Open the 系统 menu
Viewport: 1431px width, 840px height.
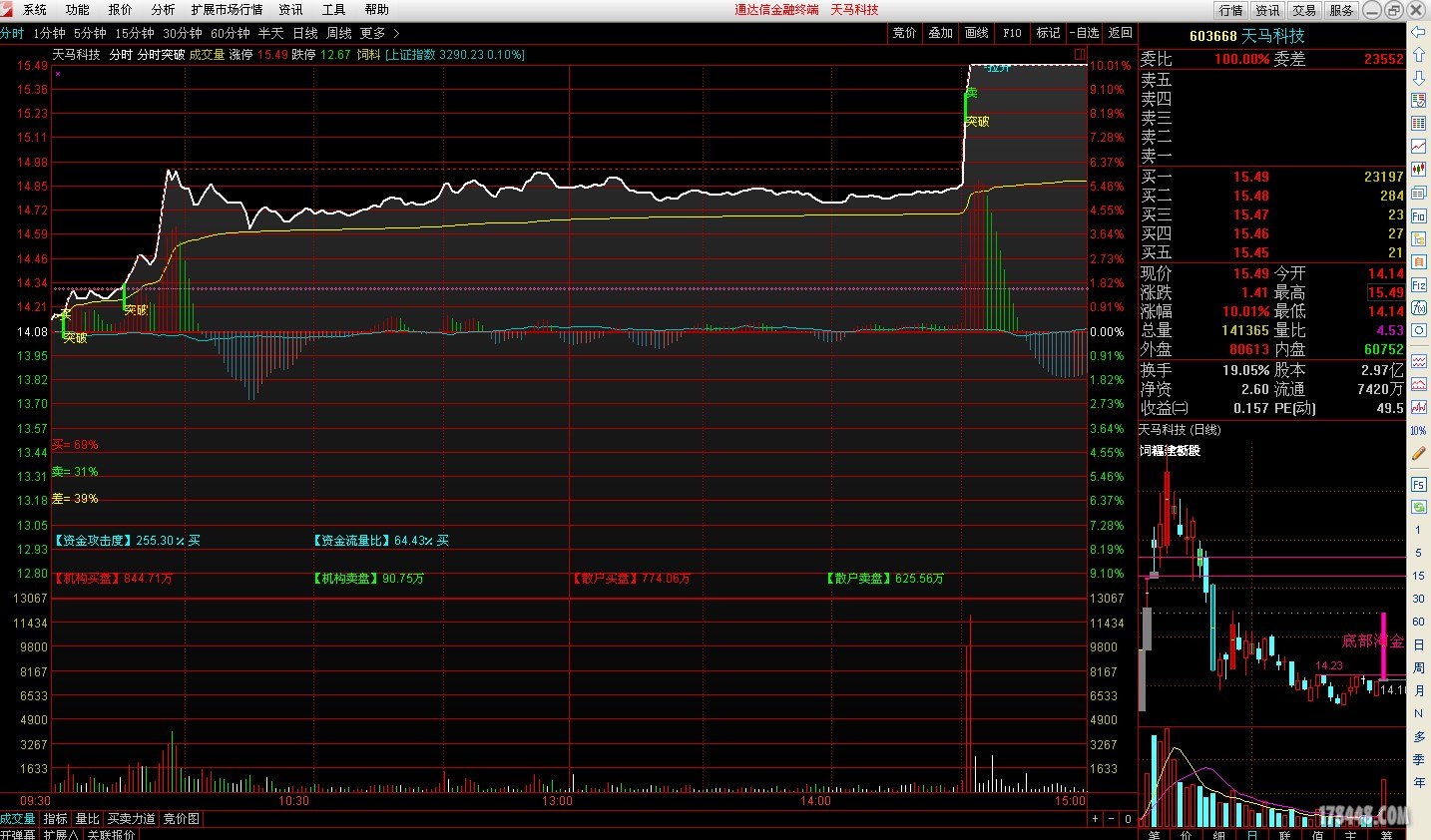(x=35, y=10)
